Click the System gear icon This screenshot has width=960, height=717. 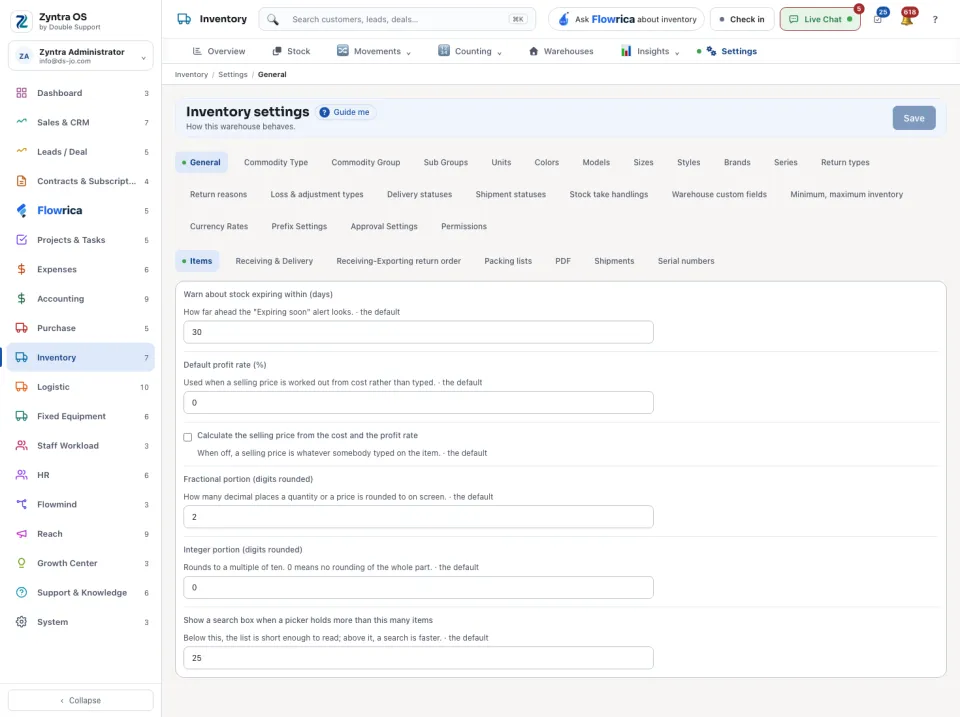coord(21,622)
